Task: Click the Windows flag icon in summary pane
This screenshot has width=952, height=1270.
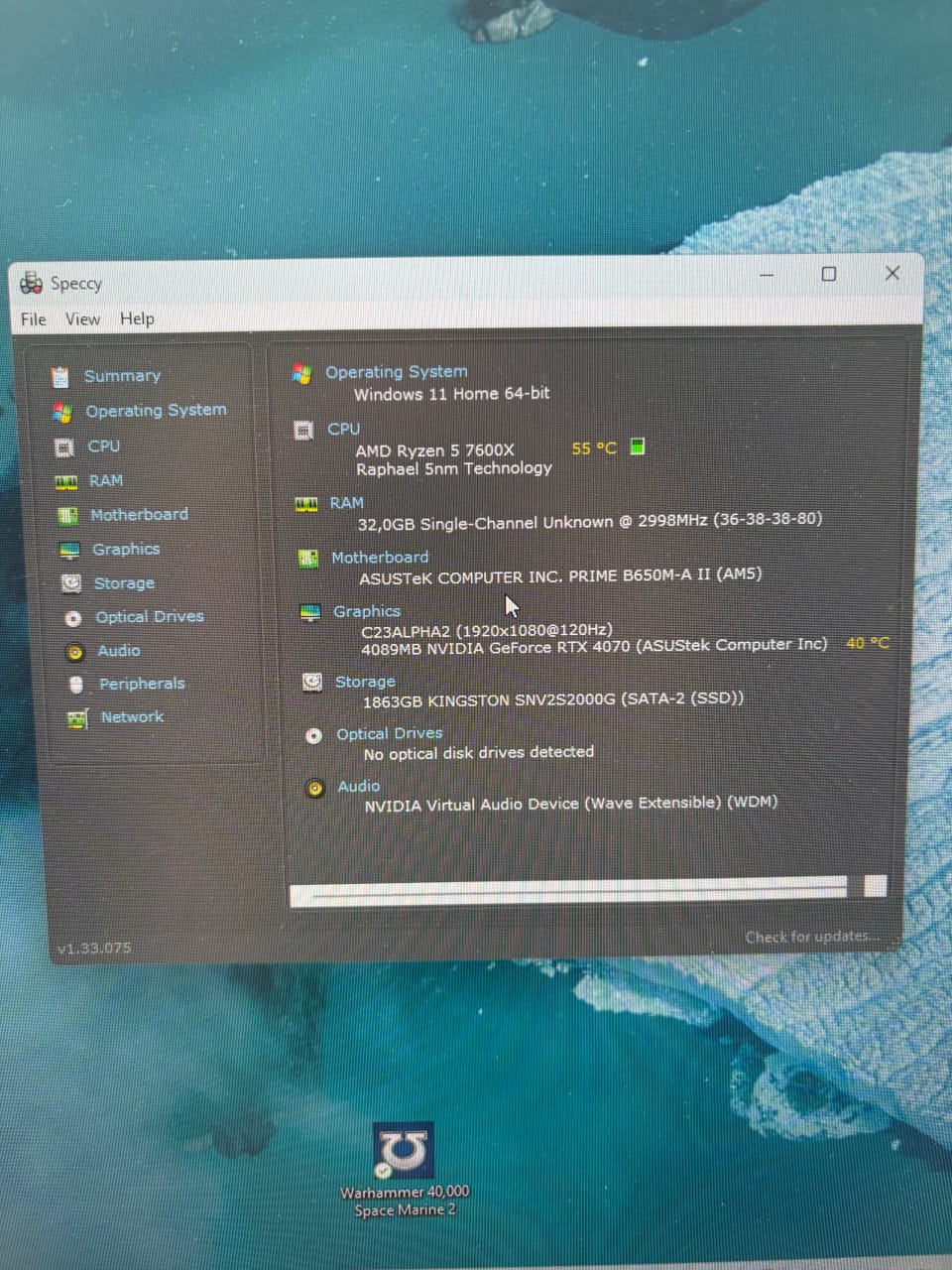Action: click(x=301, y=374)
